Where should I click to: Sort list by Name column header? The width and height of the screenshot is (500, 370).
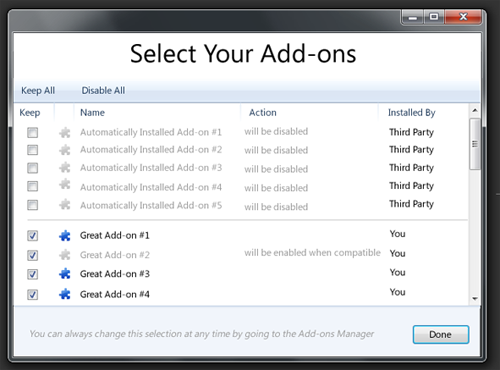tap(92, 113)
